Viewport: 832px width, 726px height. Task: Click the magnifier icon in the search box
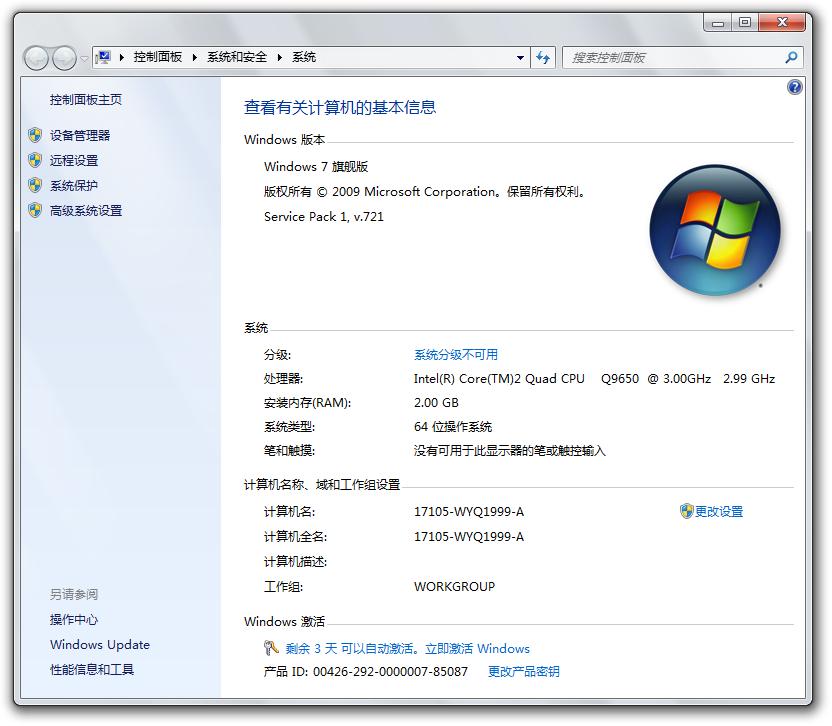click(x=791, y=58)
